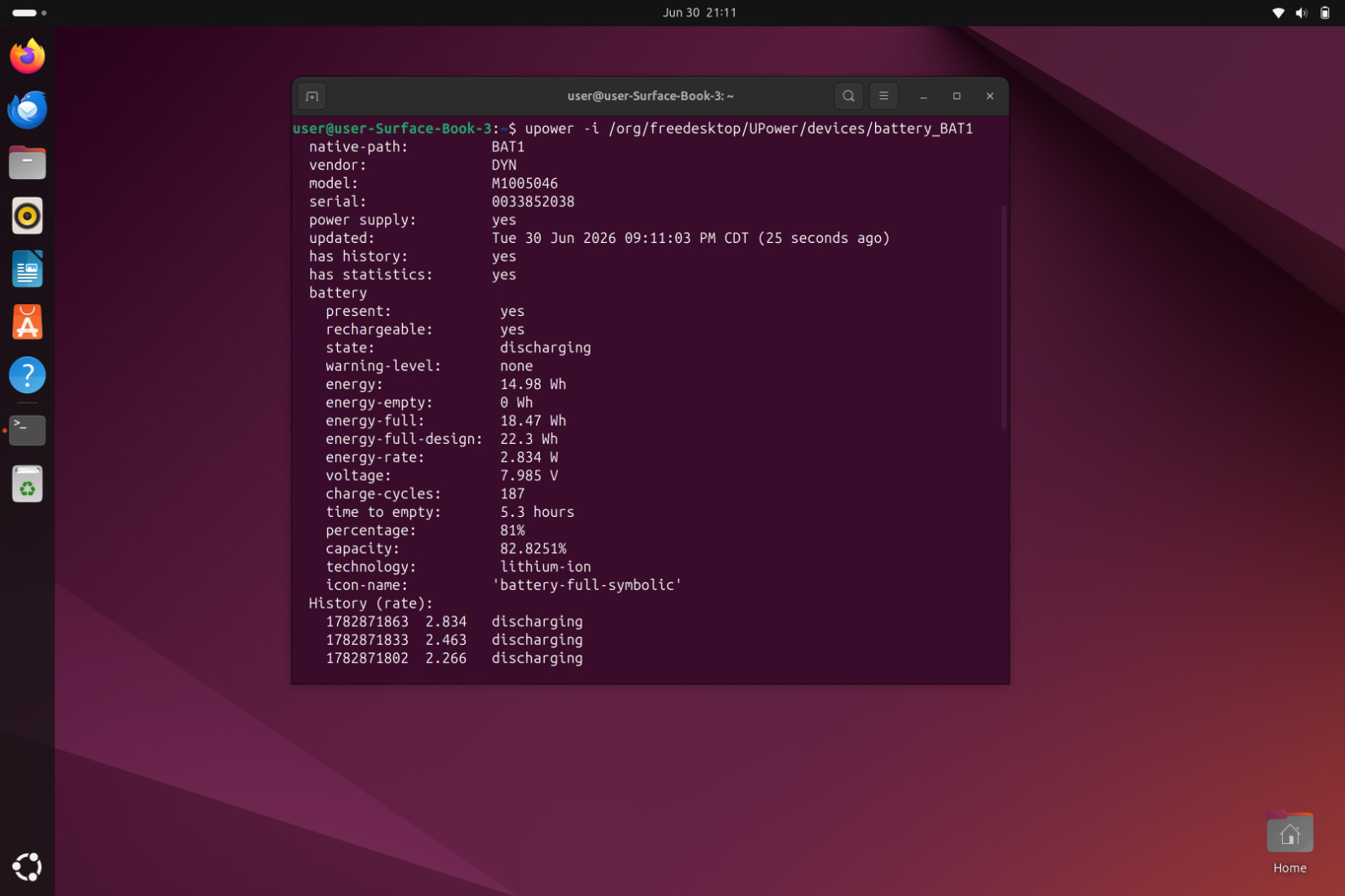Click the volume indicator in top bar
The image size is (1345, 896).
click(x=1301, y=13)
